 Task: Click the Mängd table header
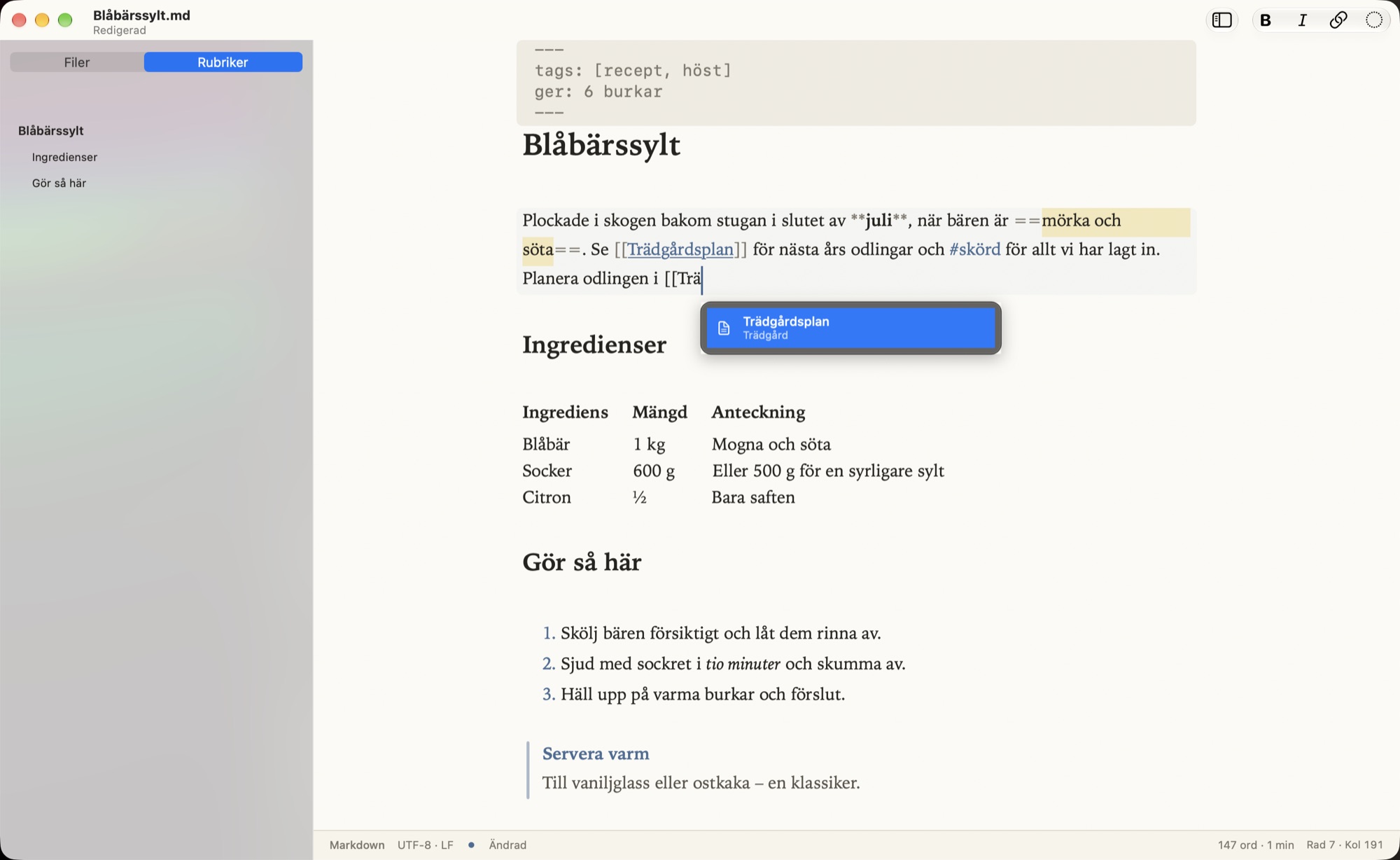coord(659,412)
